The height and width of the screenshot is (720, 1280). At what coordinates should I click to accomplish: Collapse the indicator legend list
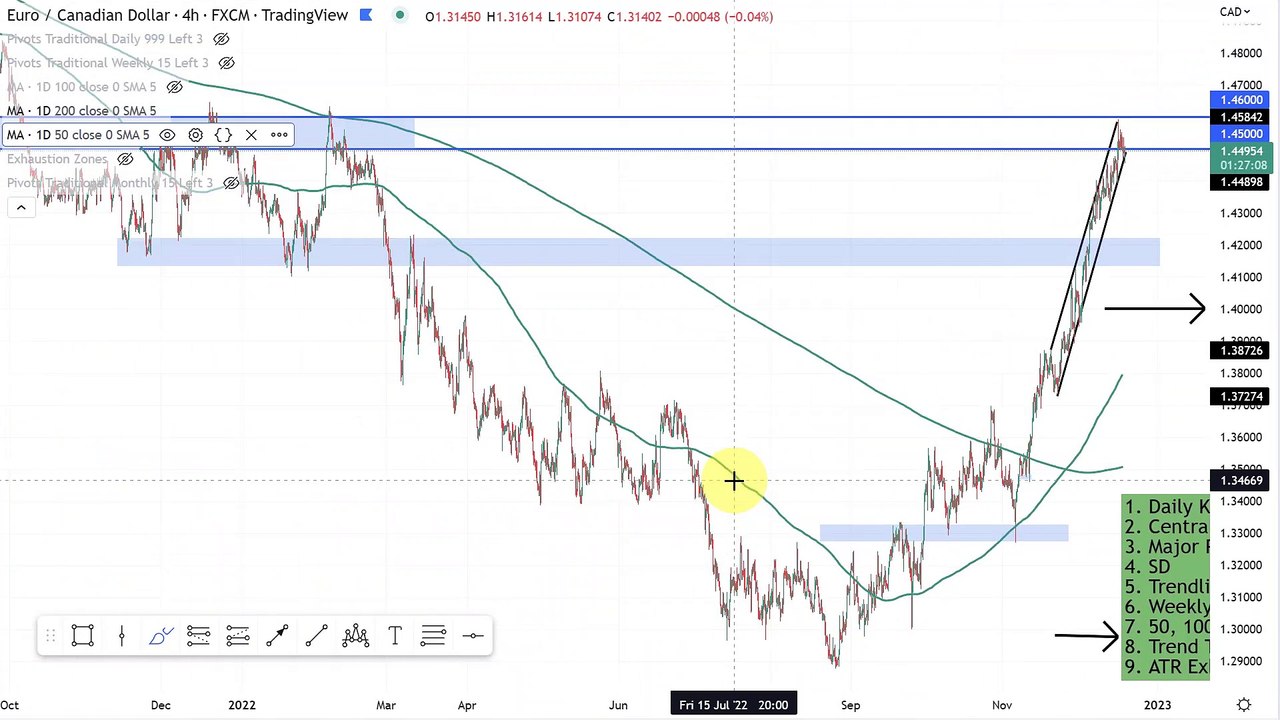tap(20, 207)
